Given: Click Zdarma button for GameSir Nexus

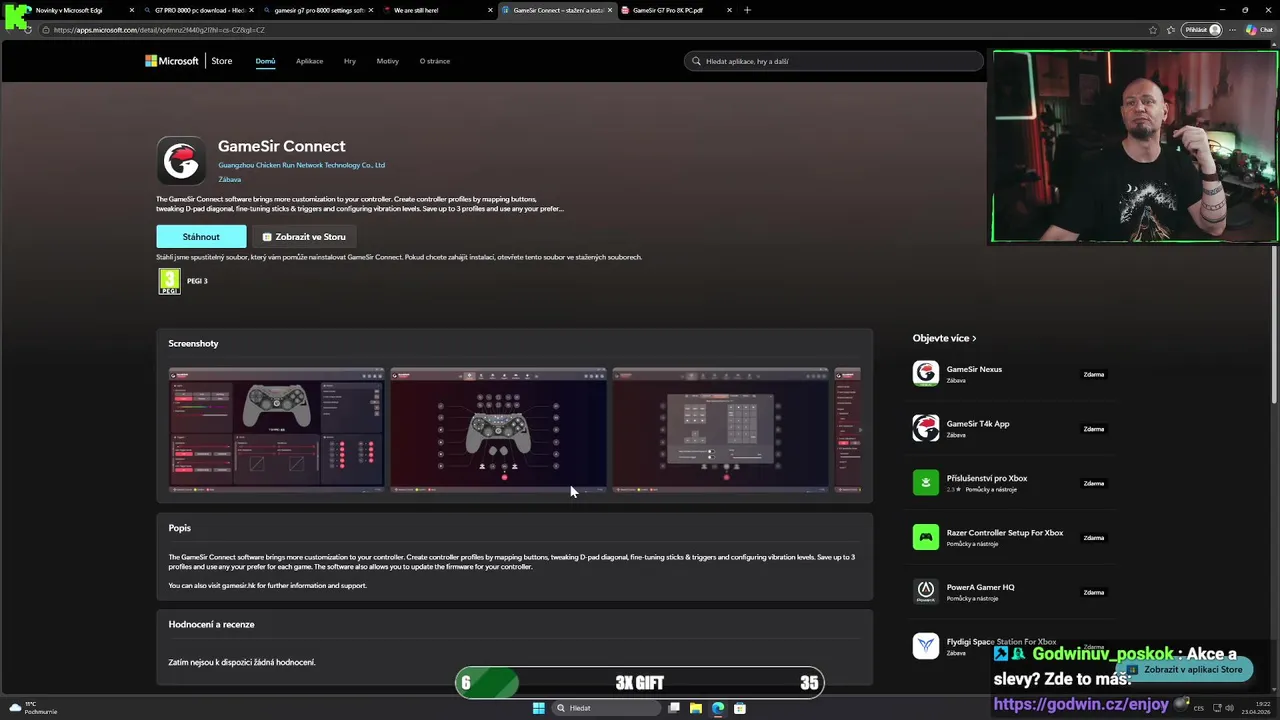Looking at the screenshot, I should pos(1093,375).
